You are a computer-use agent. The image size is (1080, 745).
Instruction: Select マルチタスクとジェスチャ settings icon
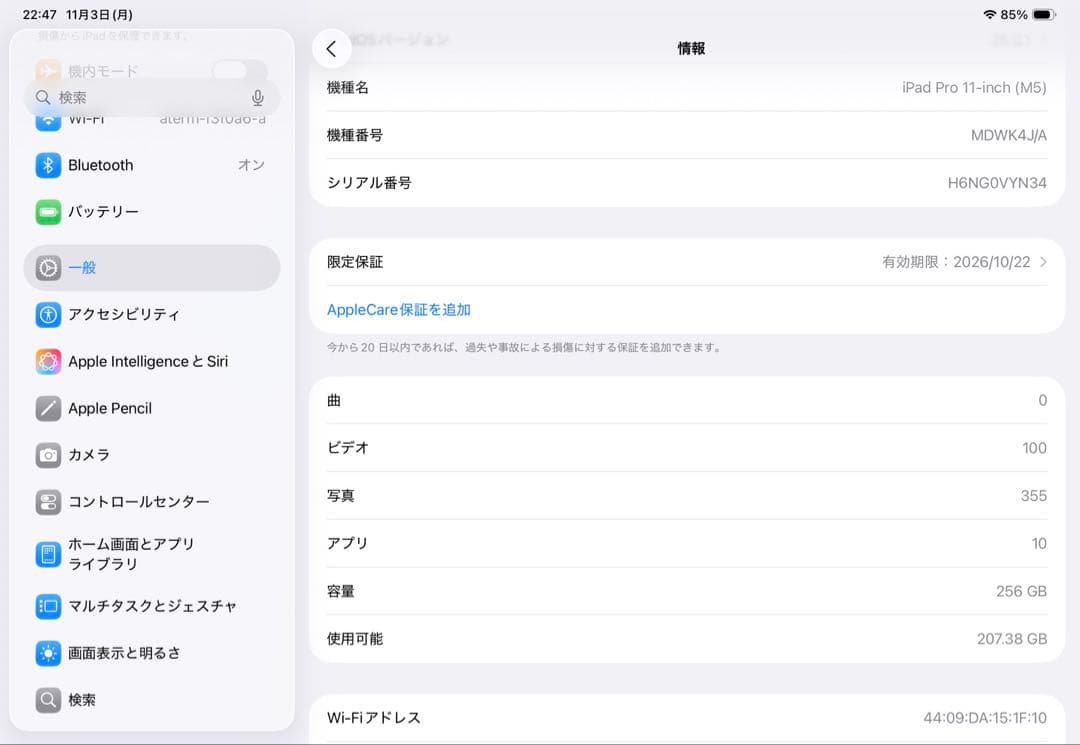pos(48,606)
